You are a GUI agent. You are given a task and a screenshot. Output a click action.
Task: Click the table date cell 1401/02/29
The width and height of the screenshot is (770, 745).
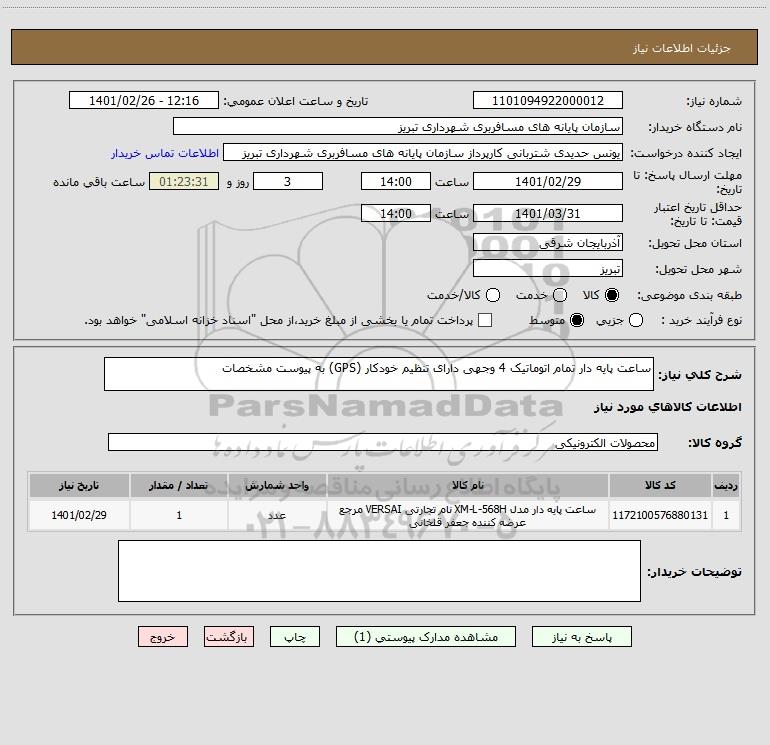[79, 515]
